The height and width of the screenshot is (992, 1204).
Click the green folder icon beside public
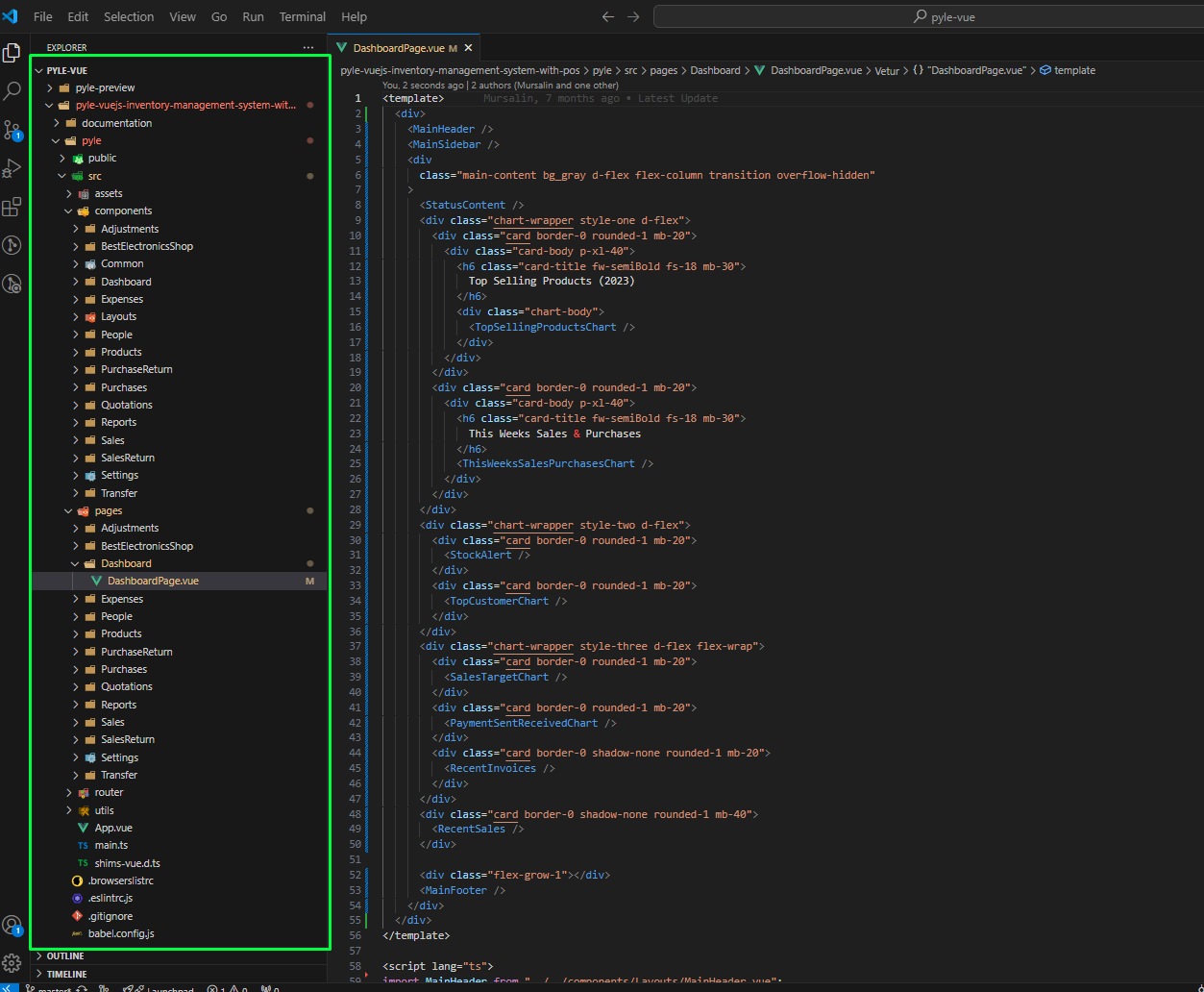coord(78,158)
